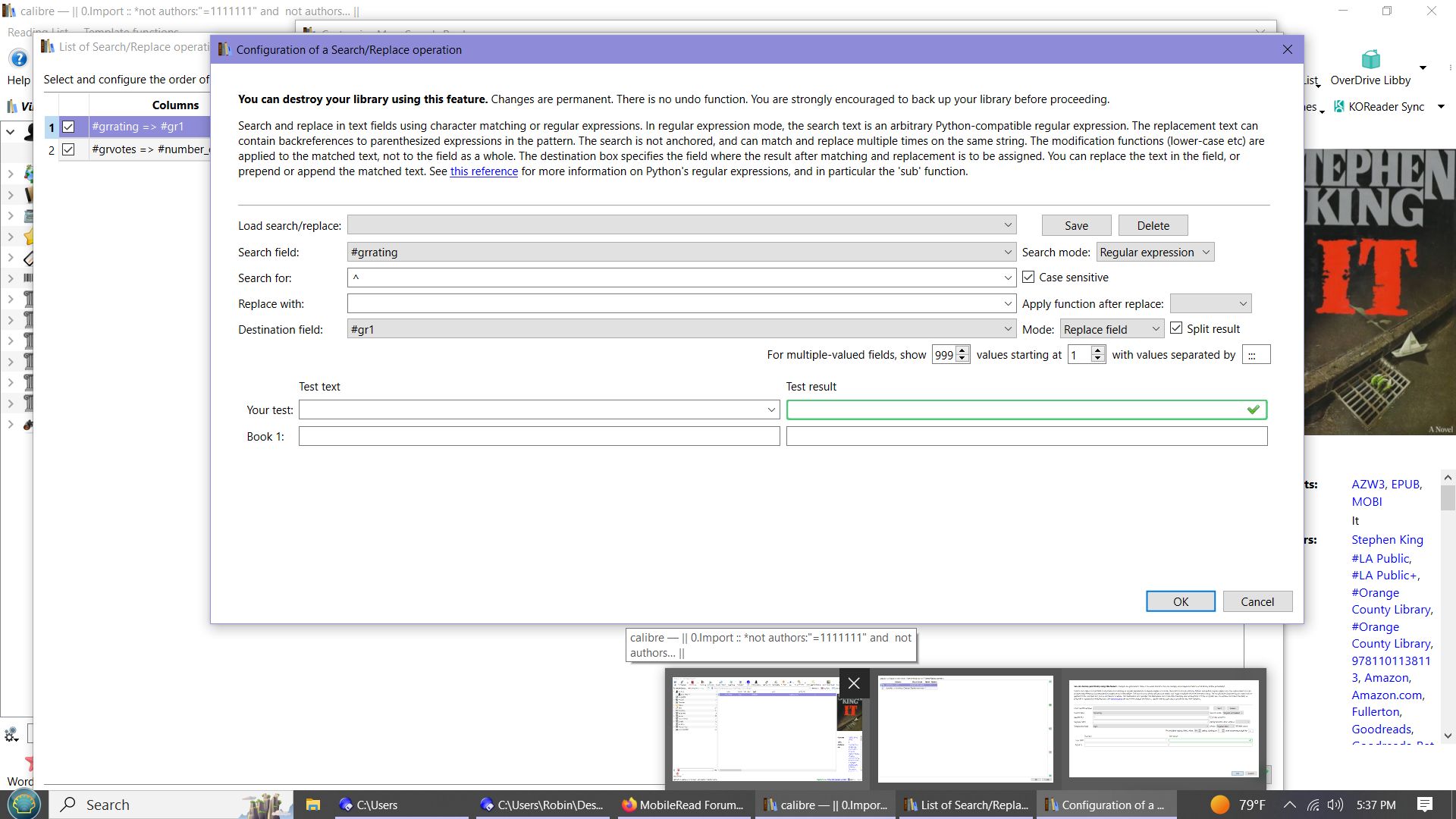The height and width of the screenshot is (819, 1456).
Task: Open the Search mode dropdown
Action: 1155,253
